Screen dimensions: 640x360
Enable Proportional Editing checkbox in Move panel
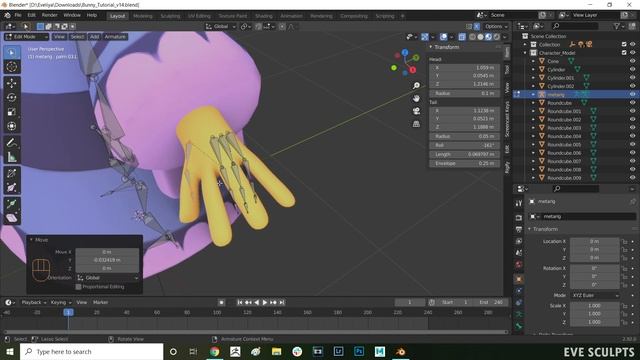pyautogui.click(x=78, y=287)
